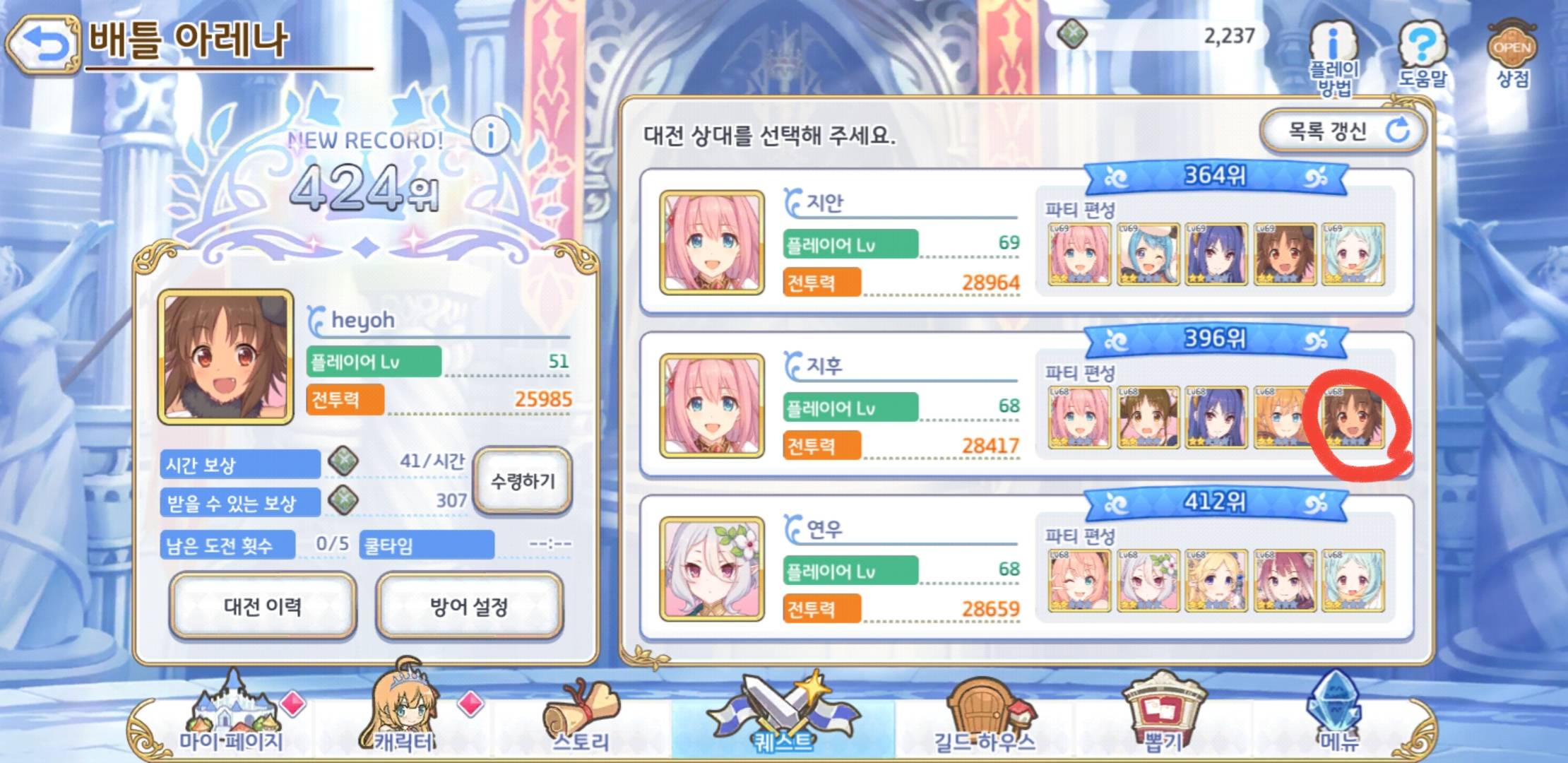Open the 스토리 scroll icon
Image resolution: width=1568 pixels, height=763 pixels.
[x=581, y=715]
